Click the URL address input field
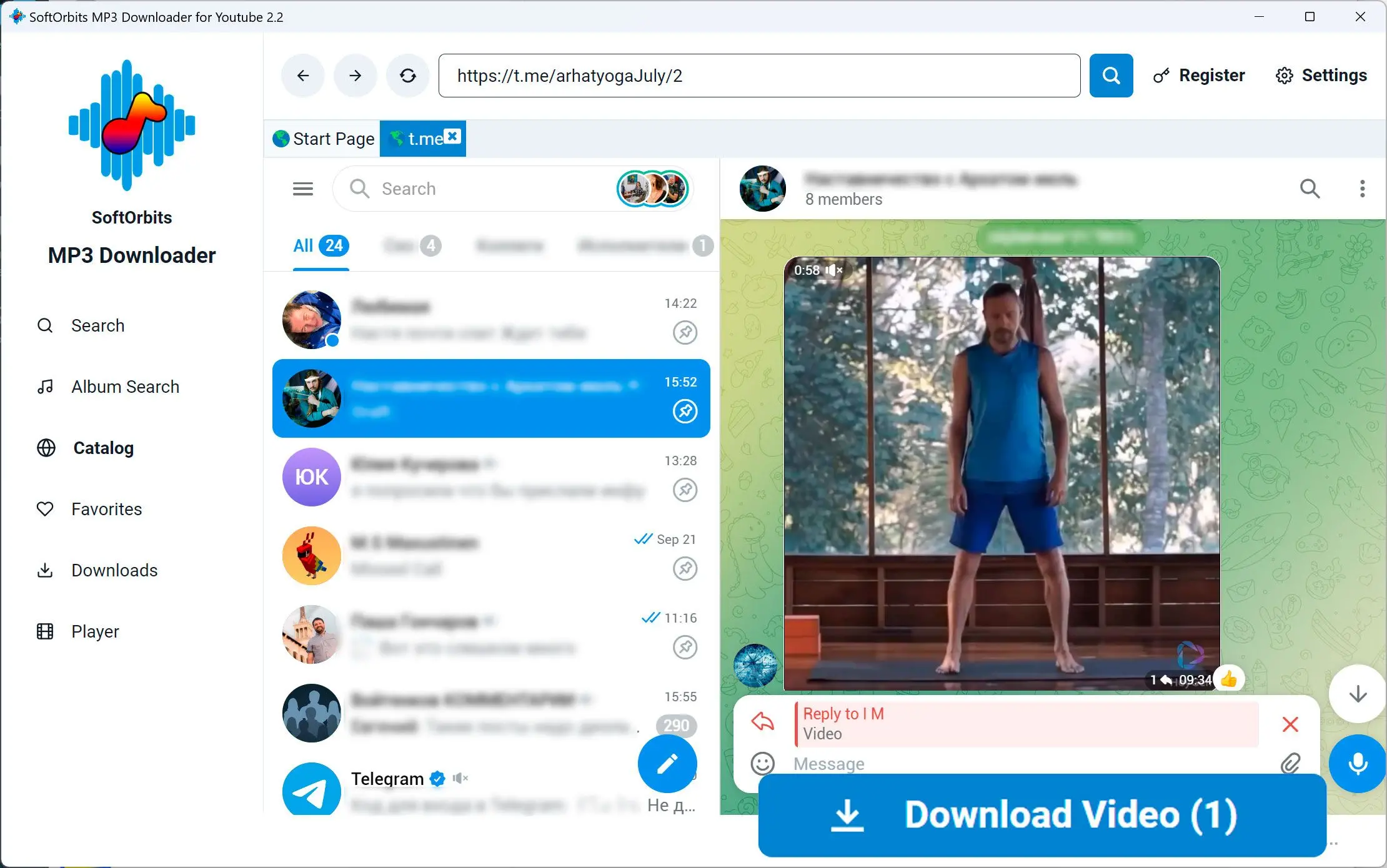1387x868 pixels. coord(758,76)
